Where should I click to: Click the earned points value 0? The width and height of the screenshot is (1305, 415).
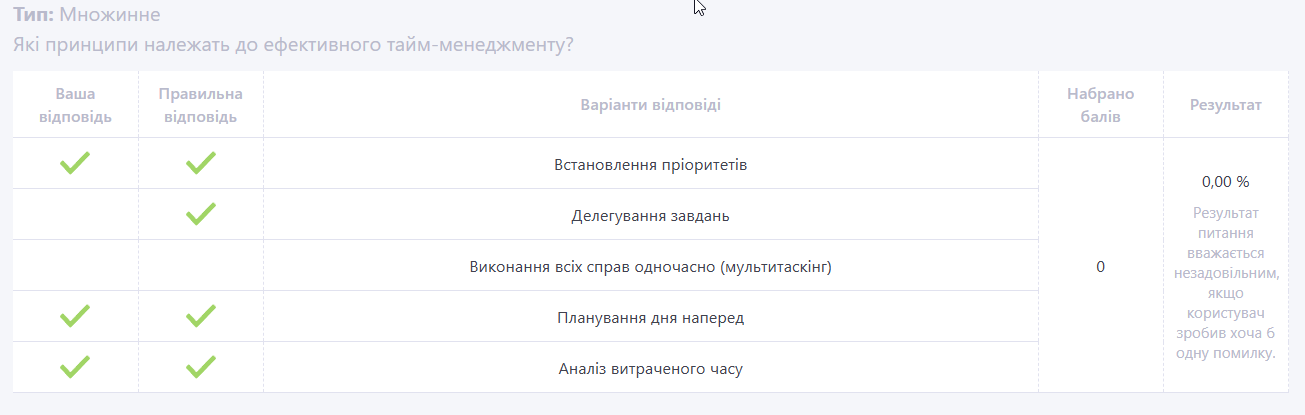pyautogui.click(x=1100, y=267)
